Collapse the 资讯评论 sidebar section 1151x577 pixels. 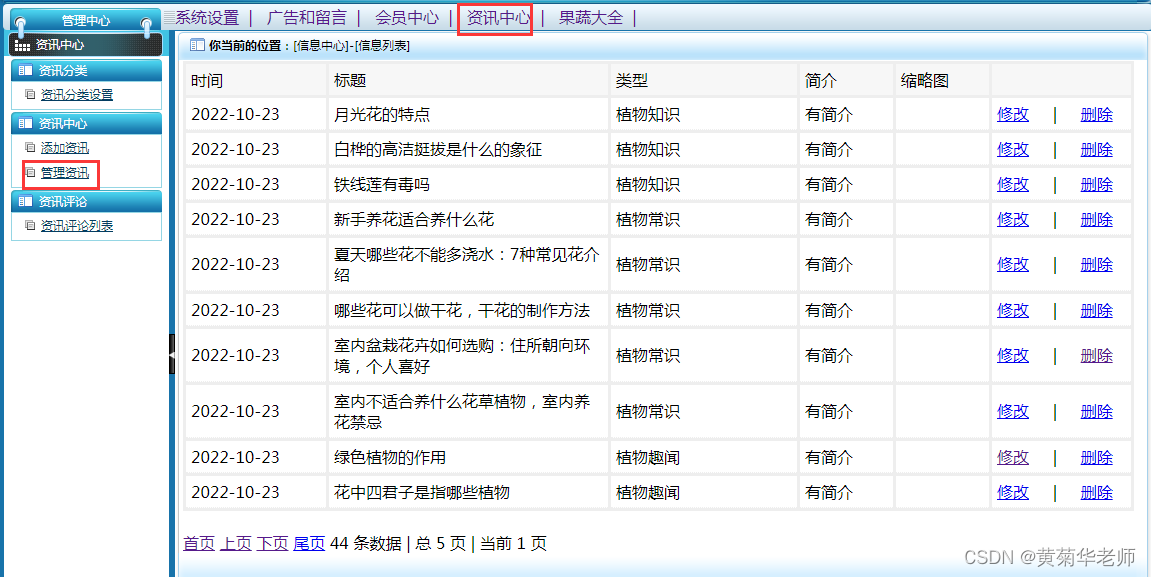pyautogui.click(x=87, y=201)
